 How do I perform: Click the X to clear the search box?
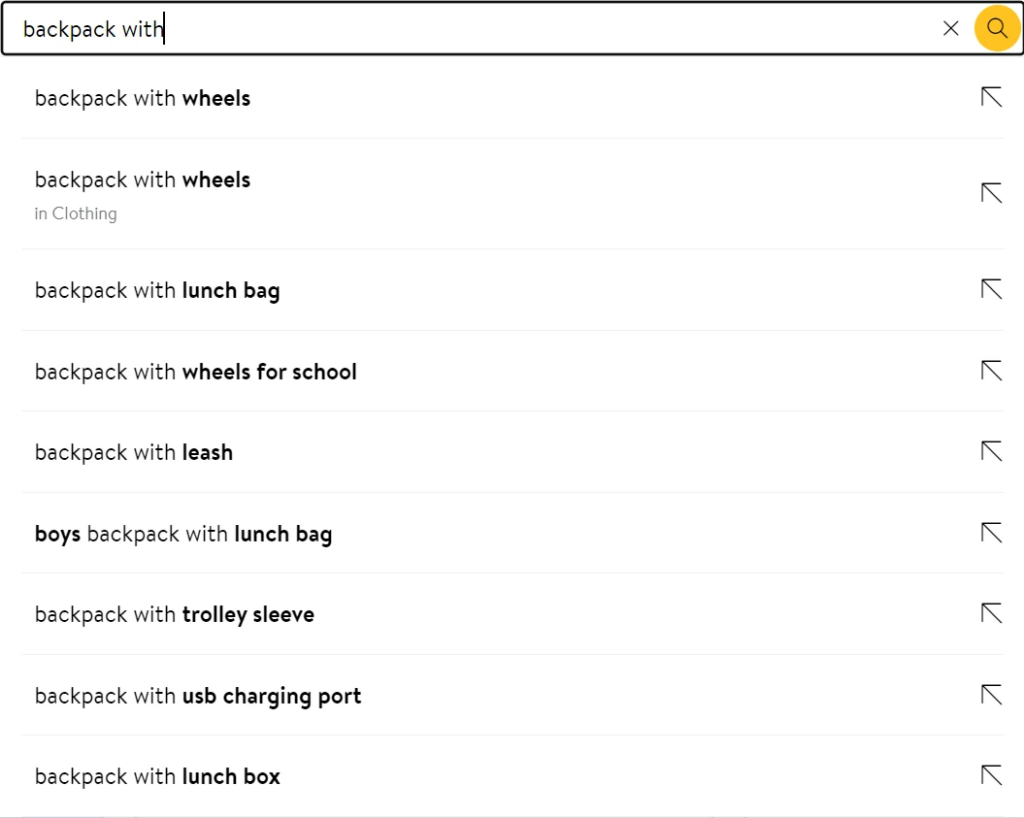[950, 28]
